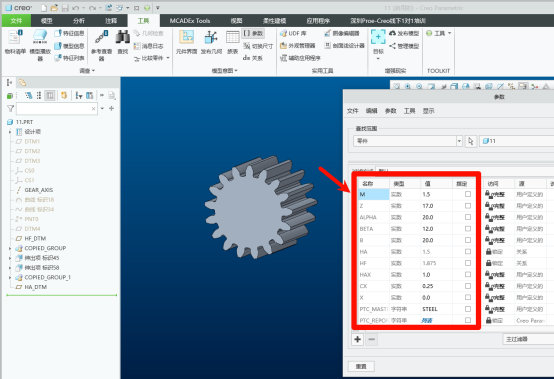Click 发布模型 publish model
The width and height of the screenshot is (554, 379).
coord(404,33)
